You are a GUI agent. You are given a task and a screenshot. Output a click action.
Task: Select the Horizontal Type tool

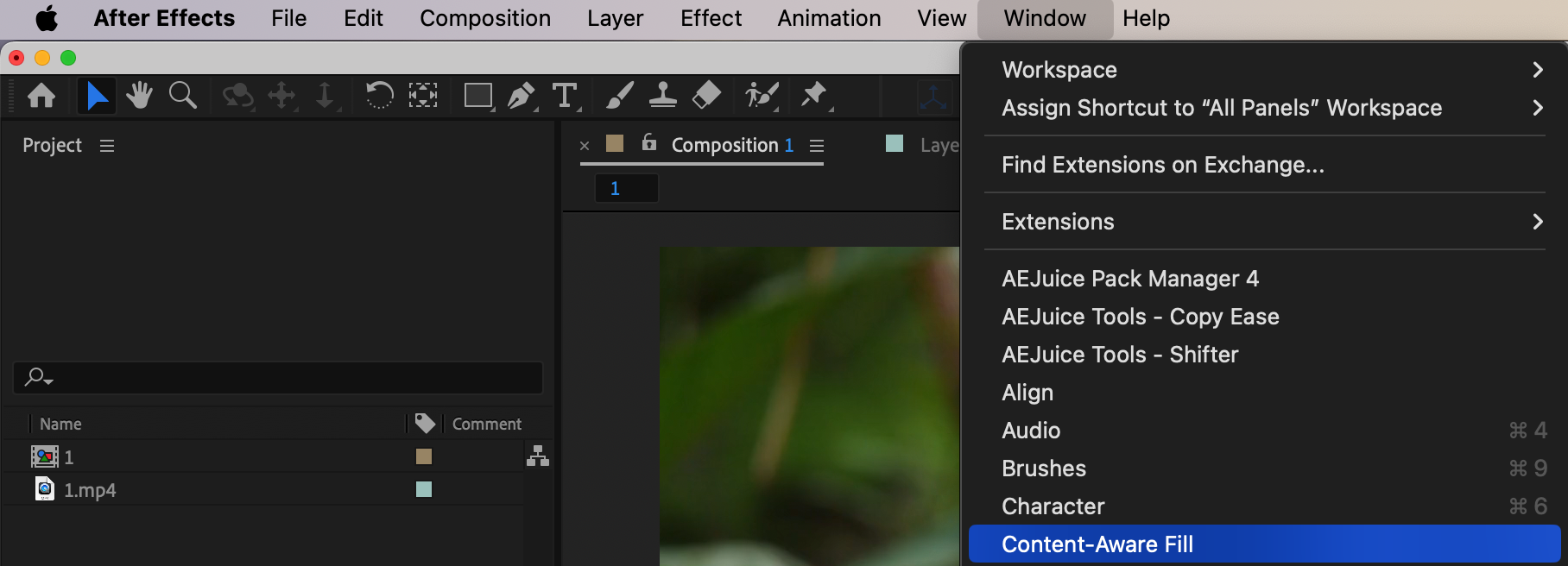(x=565, y=95)
